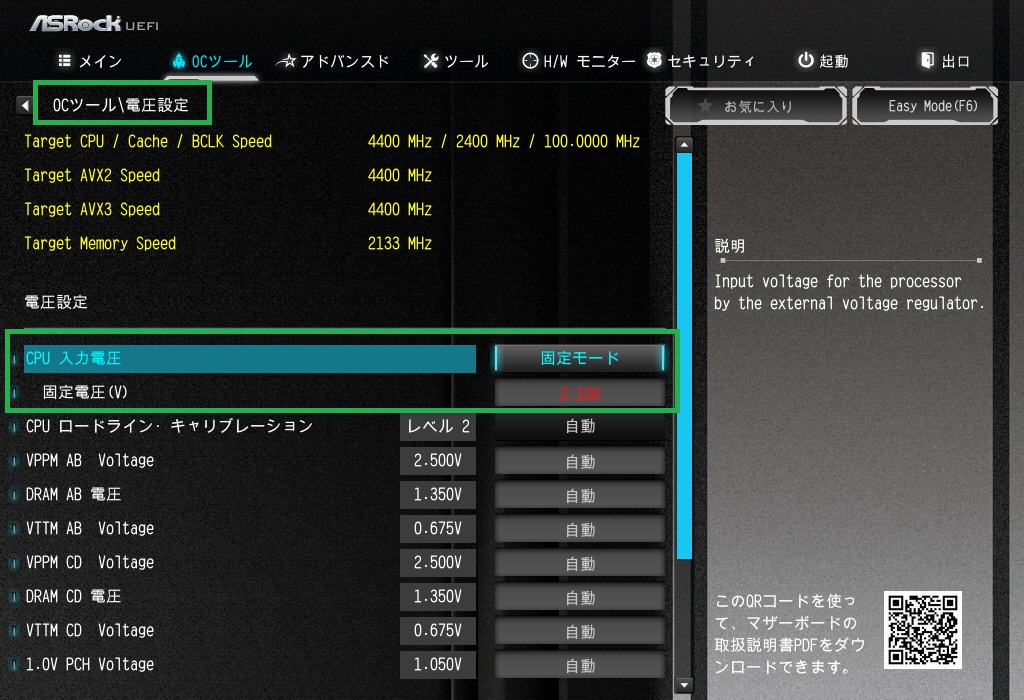
Task: Select the 固定電圧(V) label
Action: [85, 392]
